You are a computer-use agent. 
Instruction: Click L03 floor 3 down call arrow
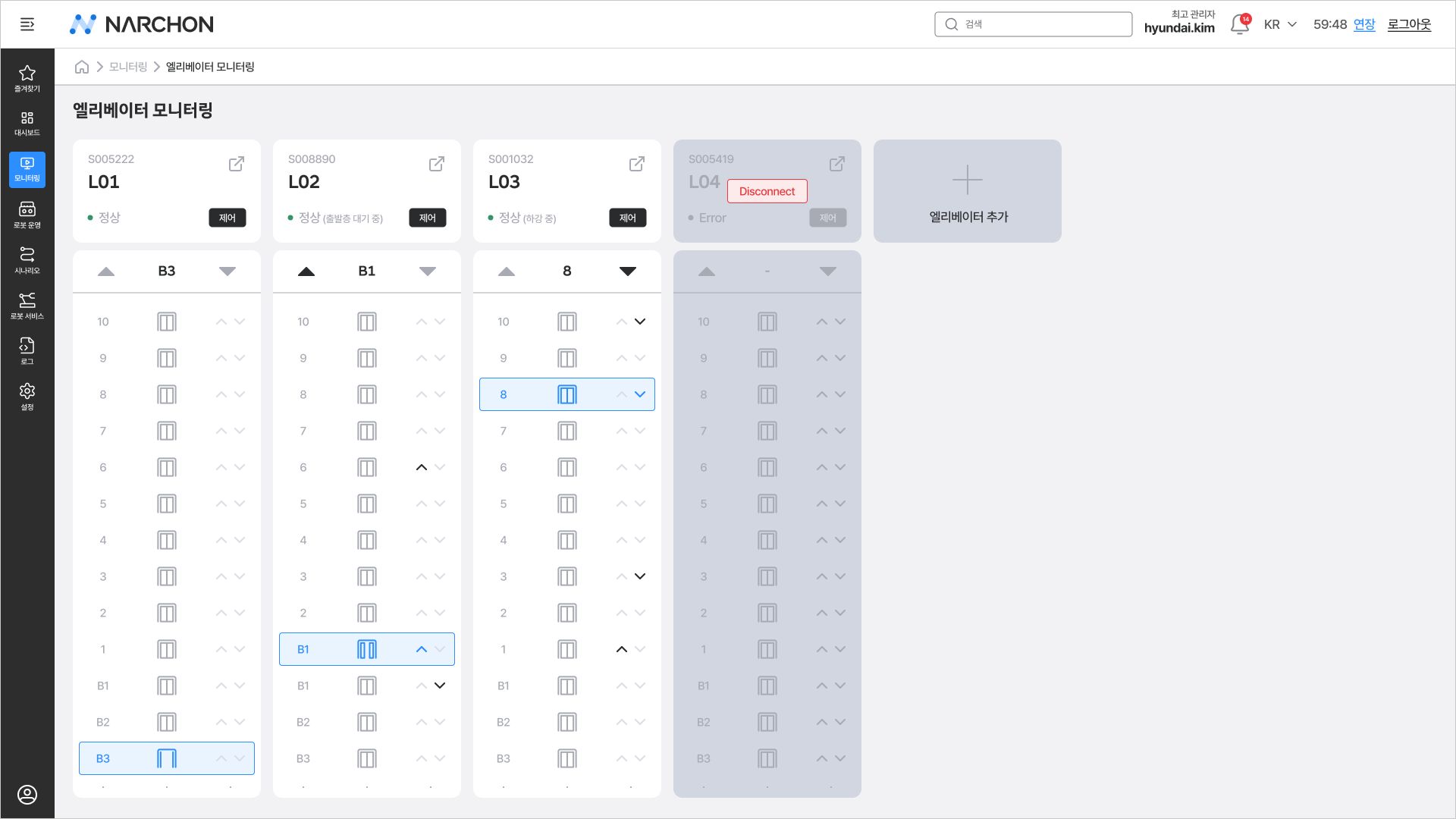640,576
